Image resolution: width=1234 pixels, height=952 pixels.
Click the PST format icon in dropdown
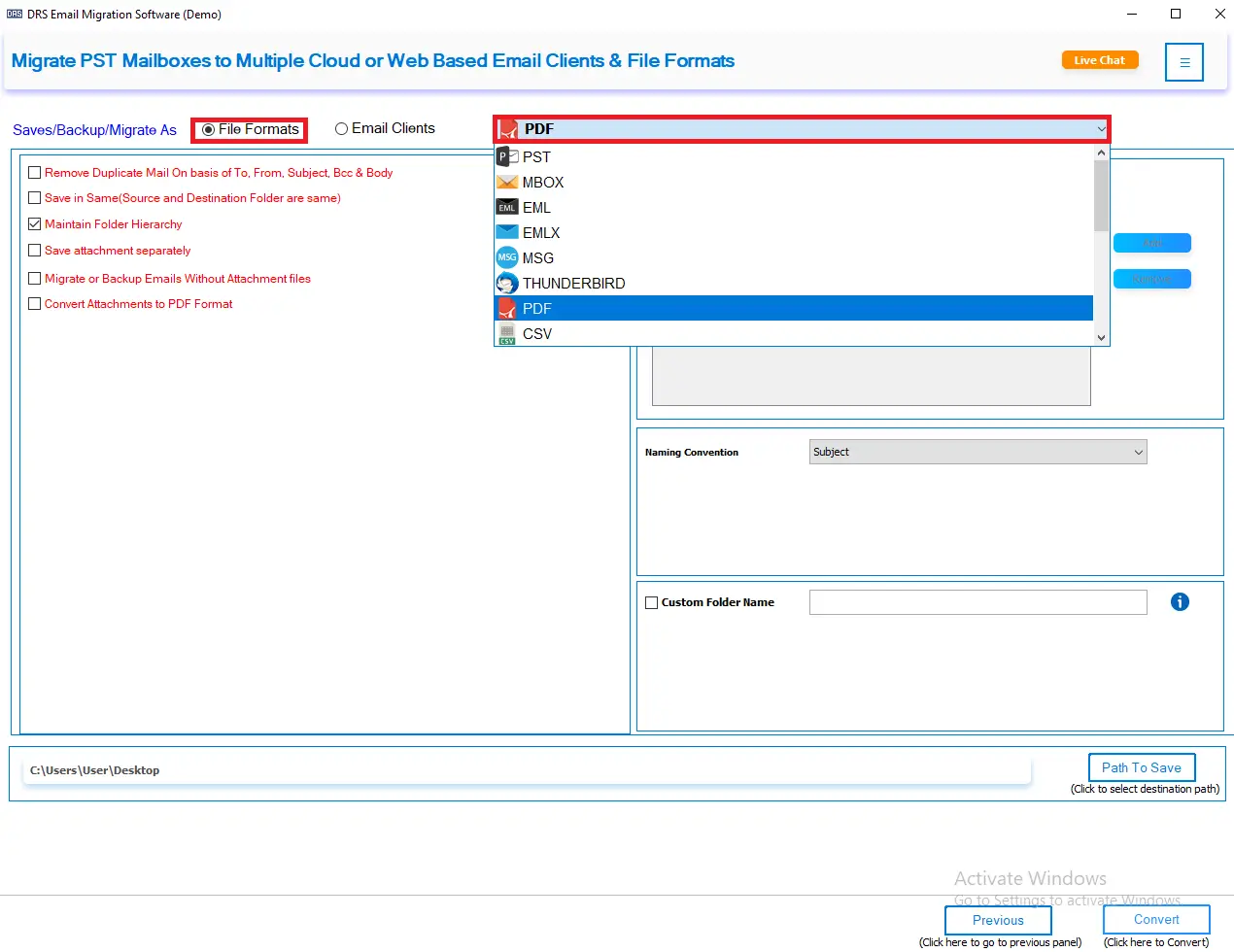pos(507,156)
